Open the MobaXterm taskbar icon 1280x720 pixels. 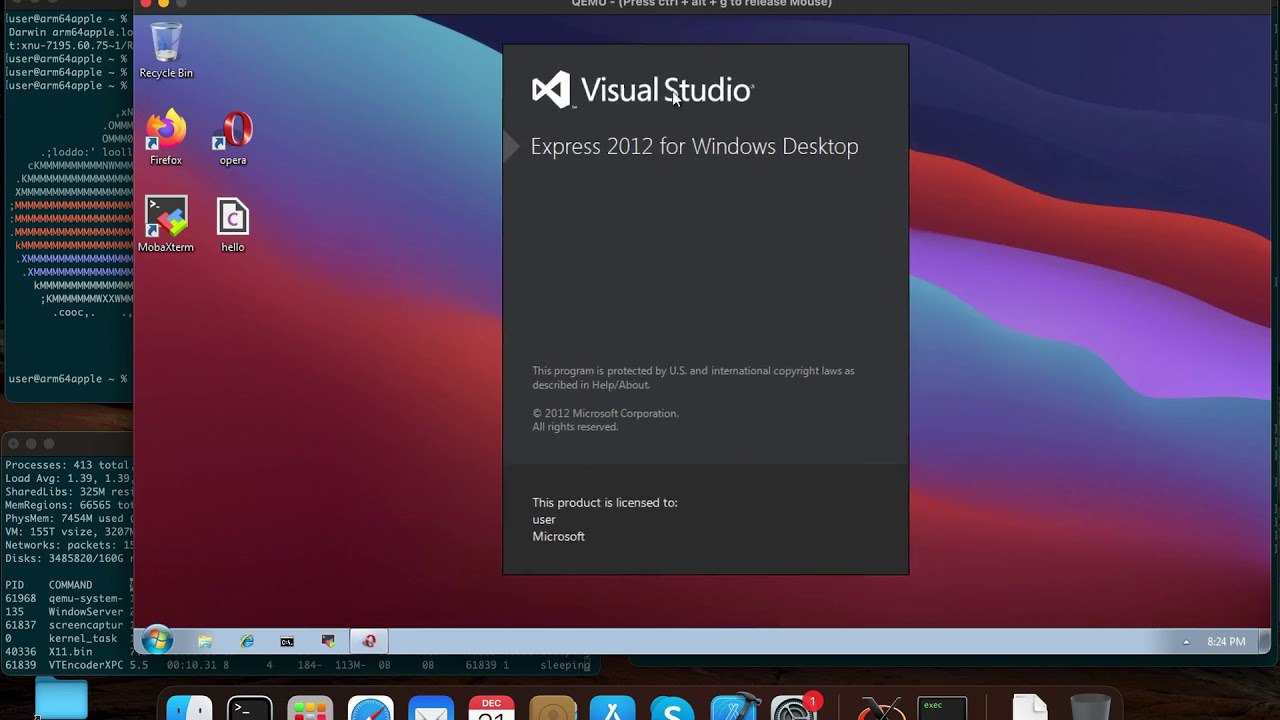point(328,641)
